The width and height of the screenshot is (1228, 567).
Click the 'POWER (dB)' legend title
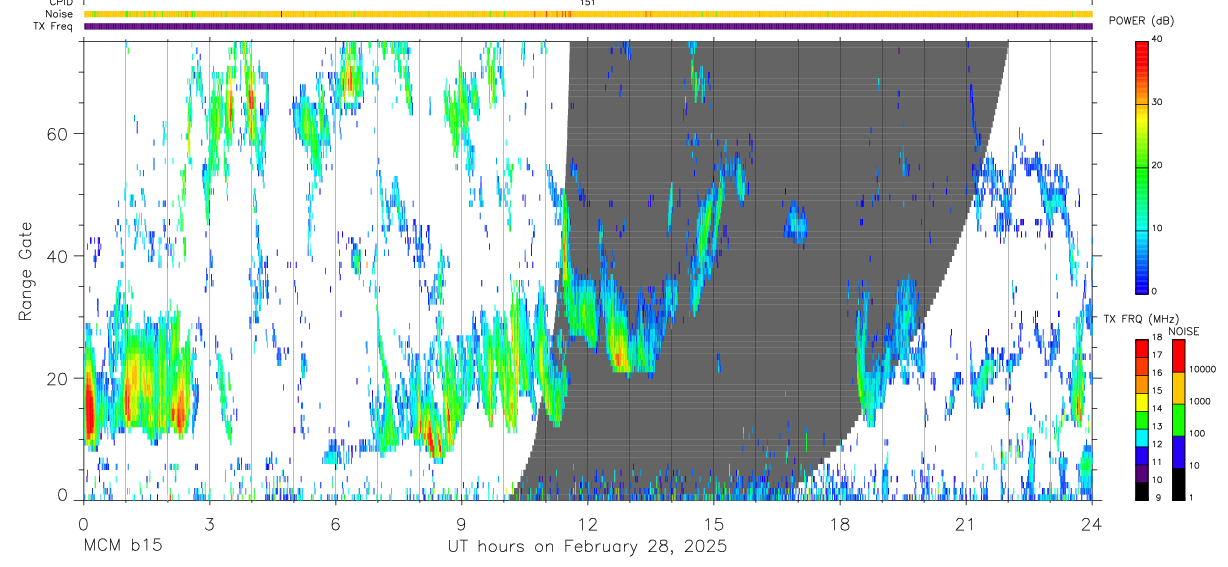click(1142, 21)
